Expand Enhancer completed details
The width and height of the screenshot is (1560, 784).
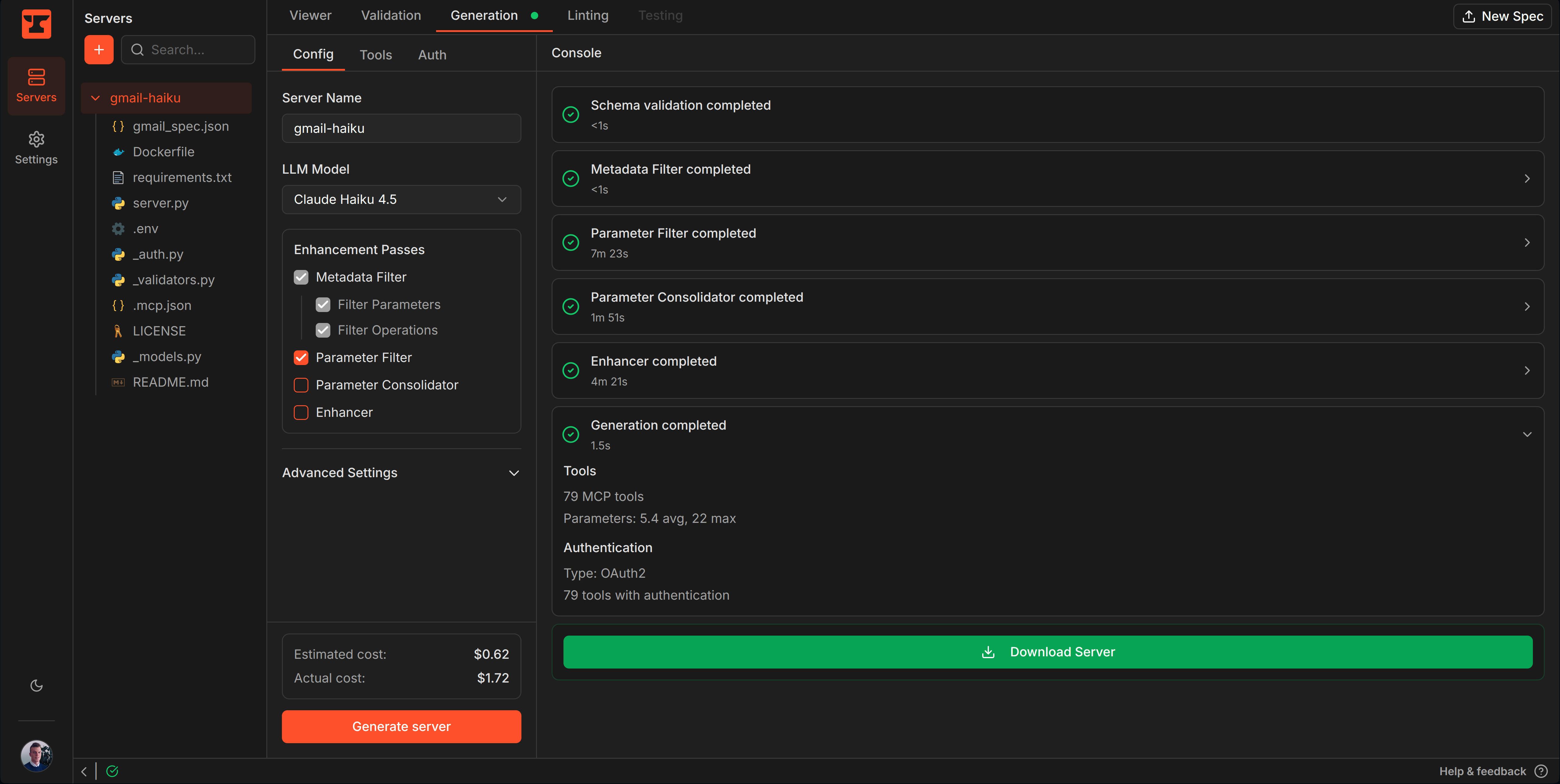1527,371
